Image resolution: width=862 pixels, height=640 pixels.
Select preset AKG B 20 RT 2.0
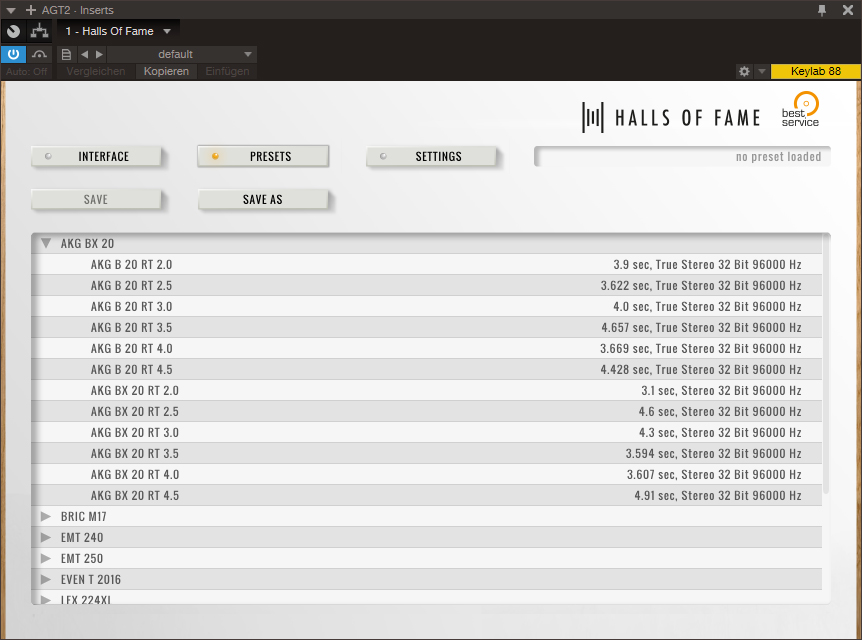tap(427, 264)
